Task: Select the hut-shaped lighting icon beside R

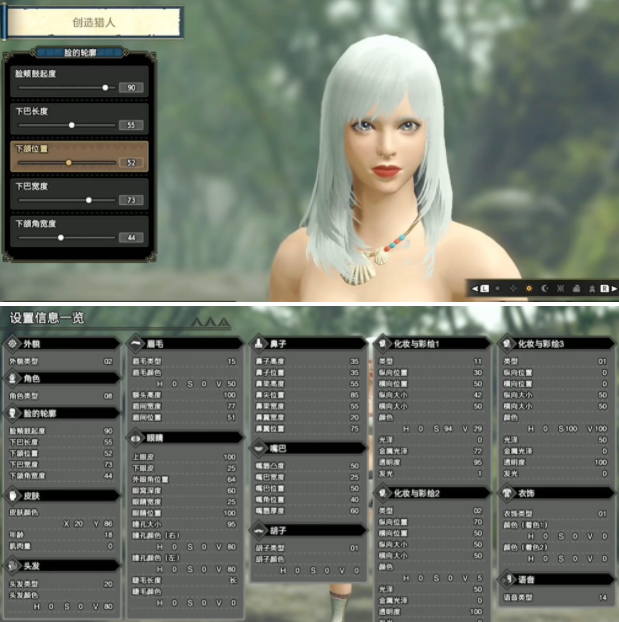Action: (592, 288)
